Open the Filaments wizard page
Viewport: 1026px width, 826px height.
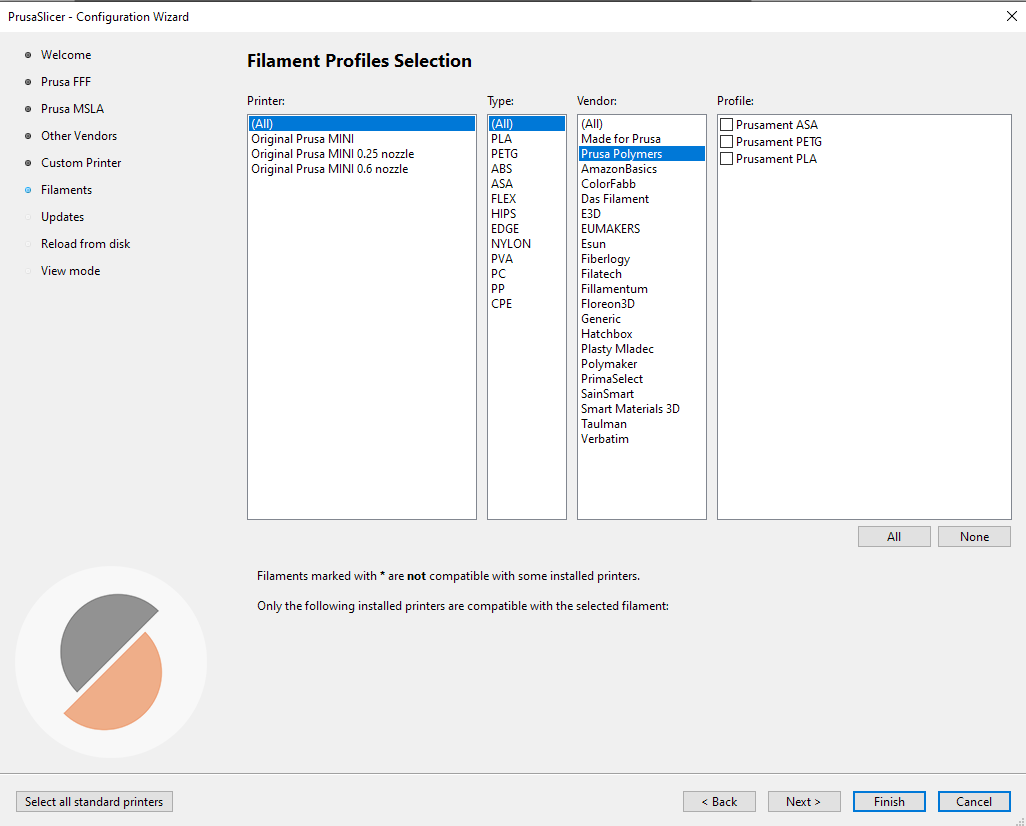[66, 190]
